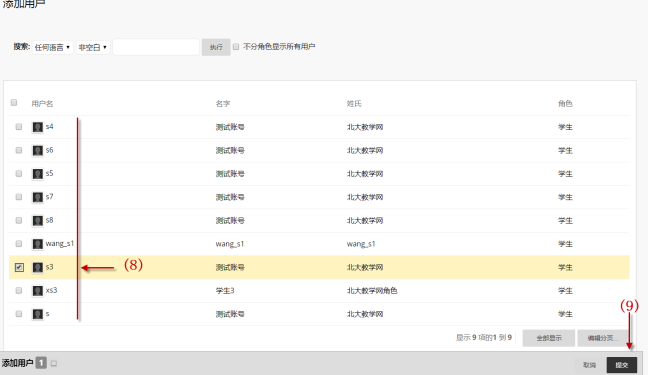Image resolution: width=649 pixels, height=375 pixels.
Task: Sort by 用户名 column header
Action: pyautogui.click(x=42, y=103)
